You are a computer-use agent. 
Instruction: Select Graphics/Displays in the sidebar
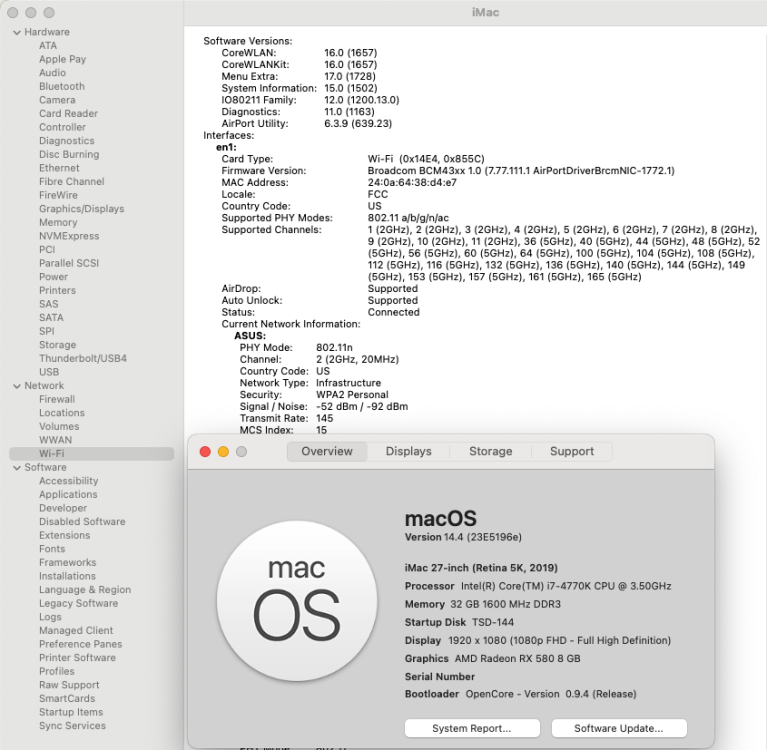point(82,209)
